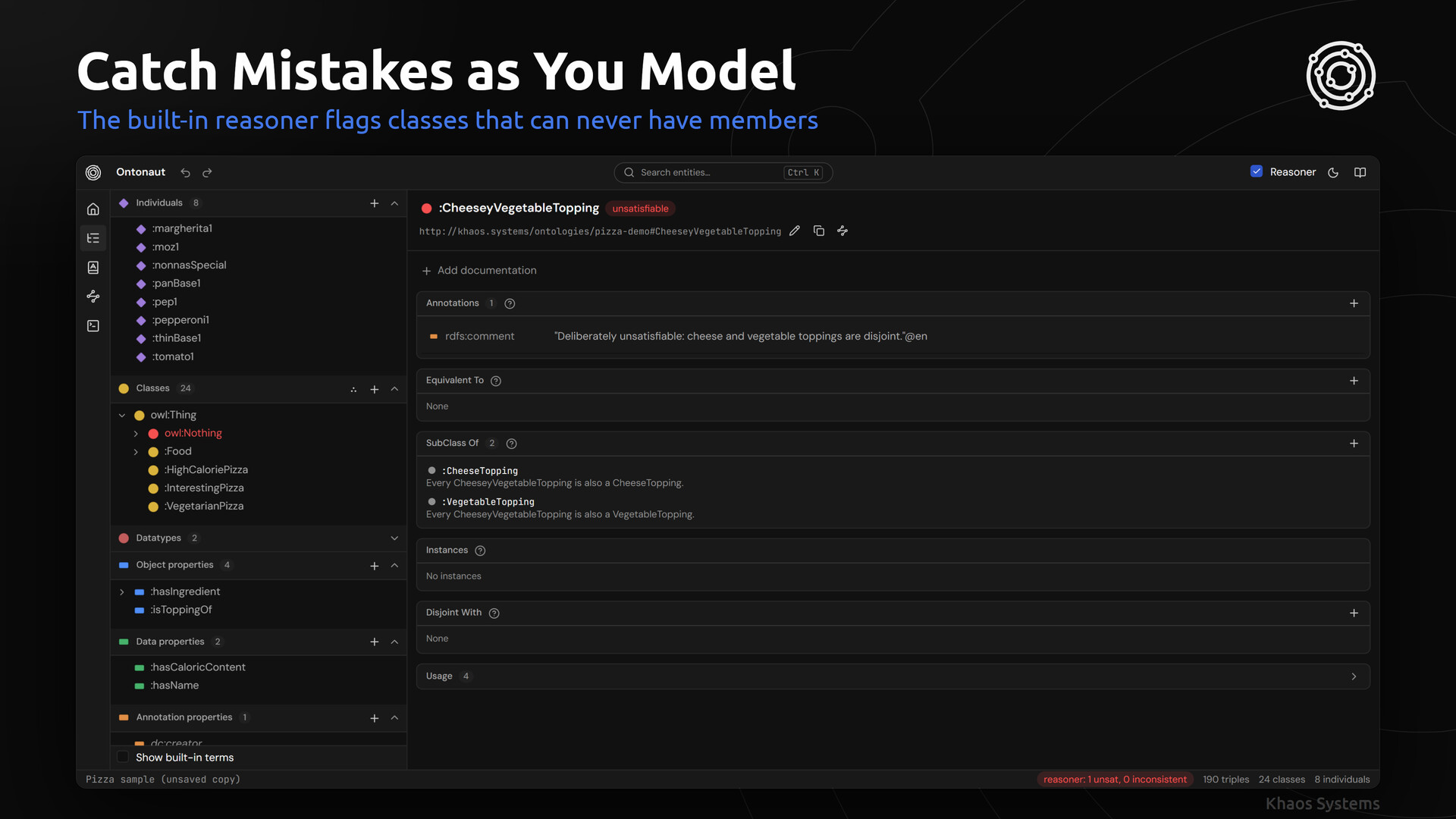1456x819 pixels.
Task: Select the :hasCaloricContent data property
Action: [198, 667]
